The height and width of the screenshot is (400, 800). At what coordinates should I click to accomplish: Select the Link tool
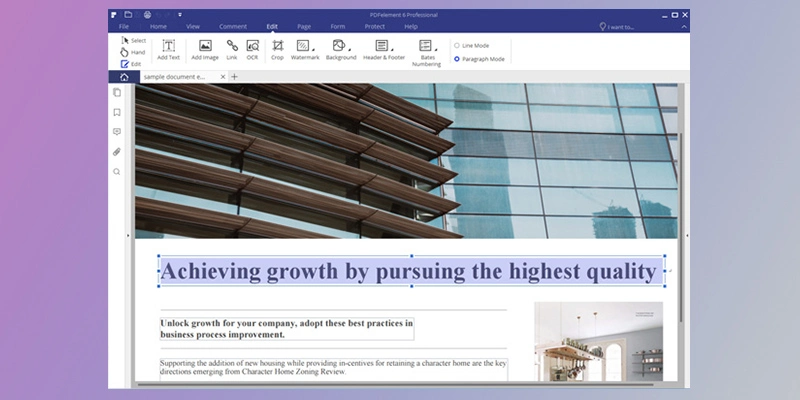pyautogui.click(x=232, y=50)
